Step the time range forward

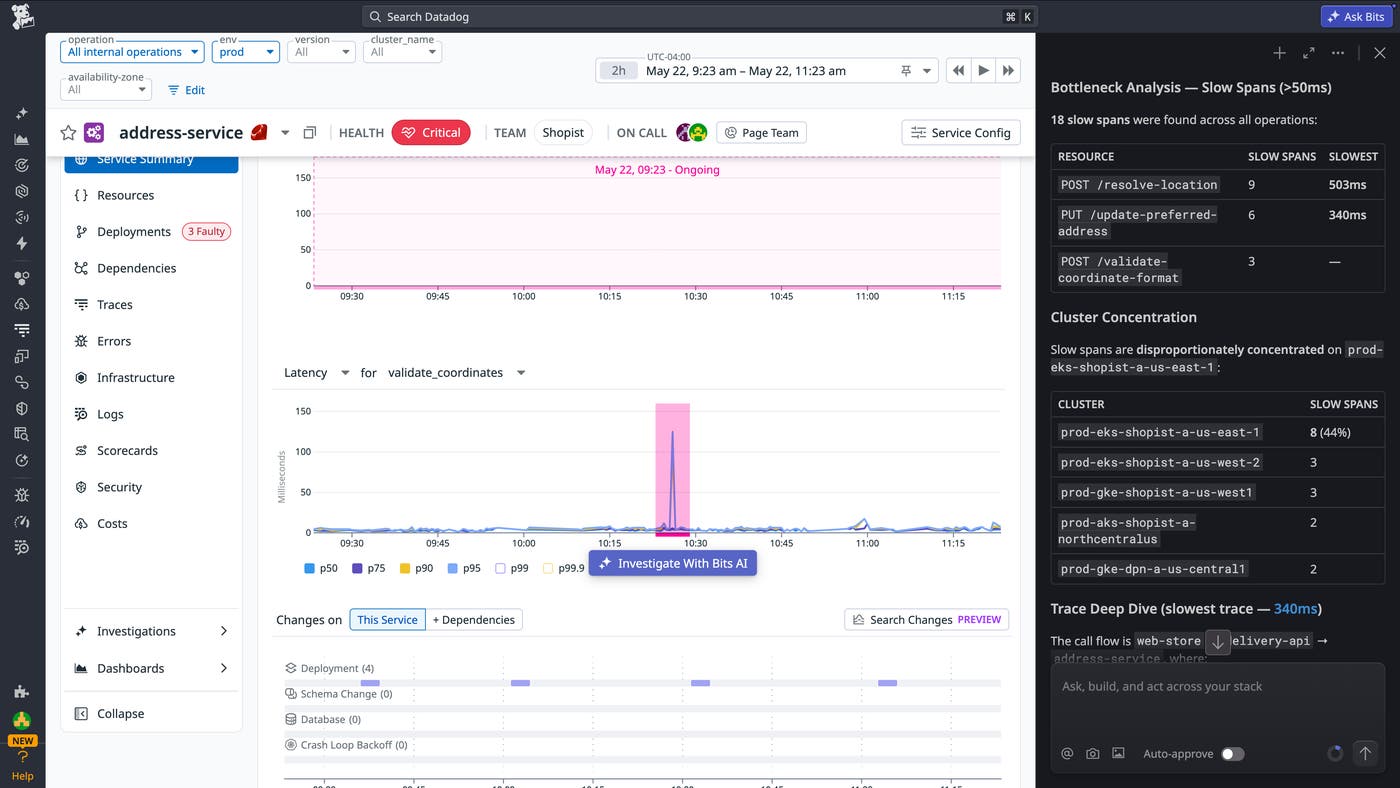(x=1009, y=70)
